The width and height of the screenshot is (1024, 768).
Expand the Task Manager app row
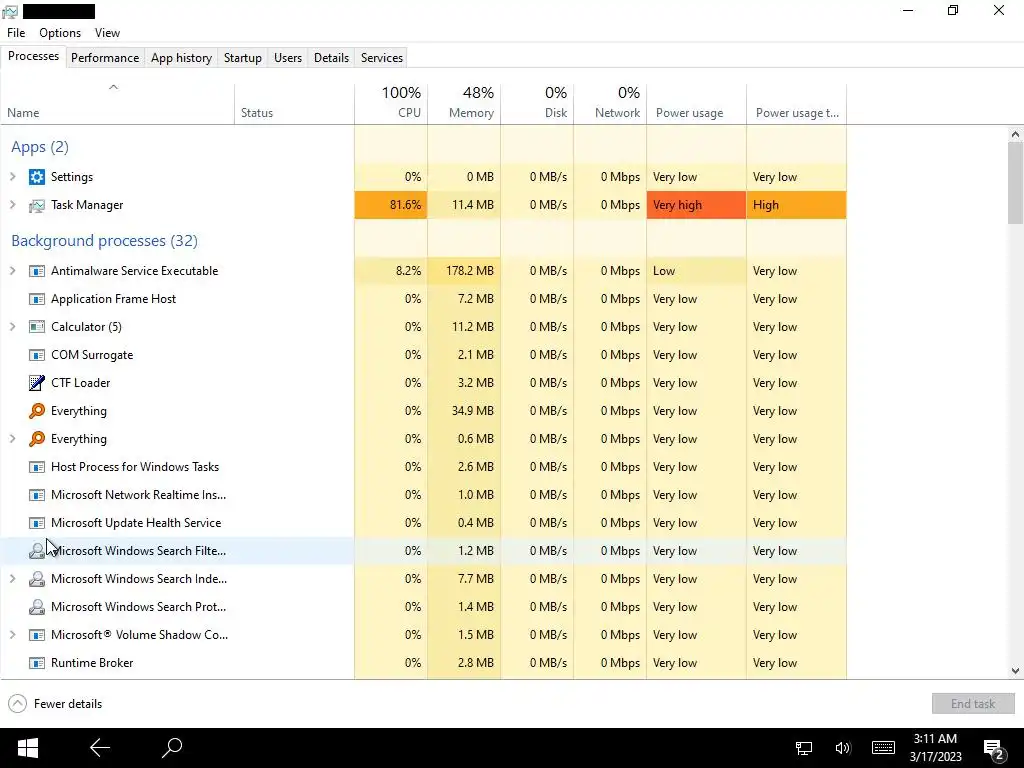pos(12,205)
